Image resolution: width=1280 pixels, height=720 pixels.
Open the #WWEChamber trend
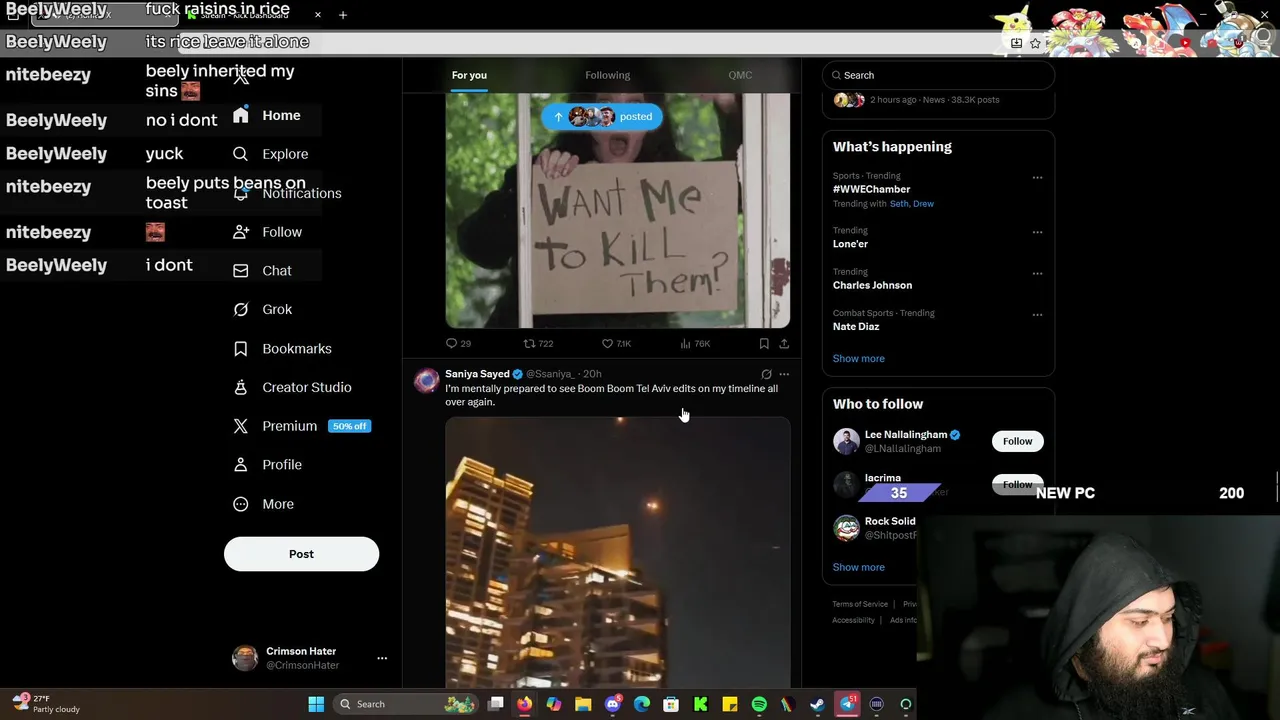pyautogui.click(x=871, y=189)
